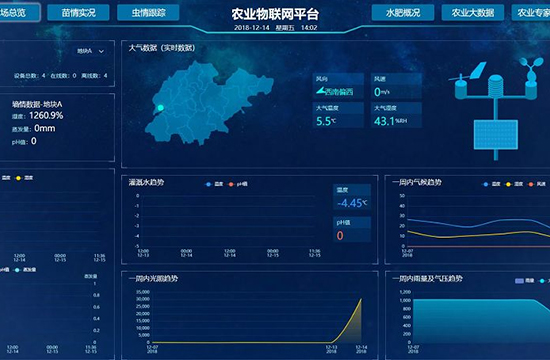Toggle blue 温度 legend in 灌溉水趋势 chart
This screenshot has height=360, width=550.
[214, 184]
